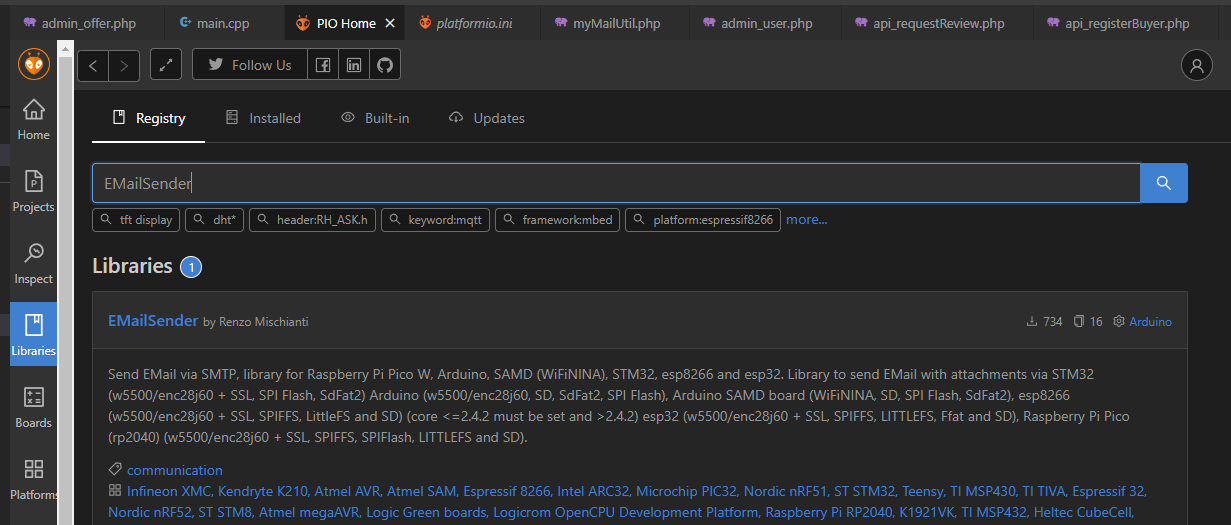Image resolution: width=1231 pixels, height=525 pixels.
Task: Open the user account profile icon
Action: pyautogui.click(x=1197, y=66)
